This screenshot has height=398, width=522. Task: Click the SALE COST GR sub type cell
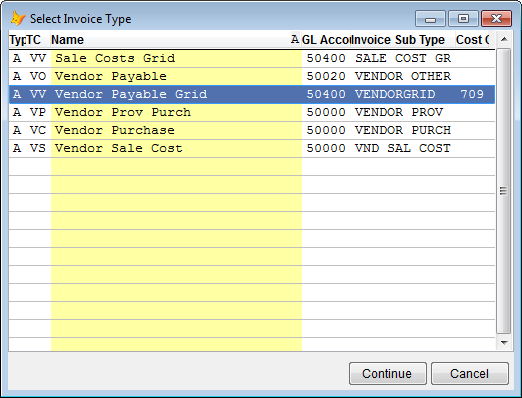tap(403, 58)
